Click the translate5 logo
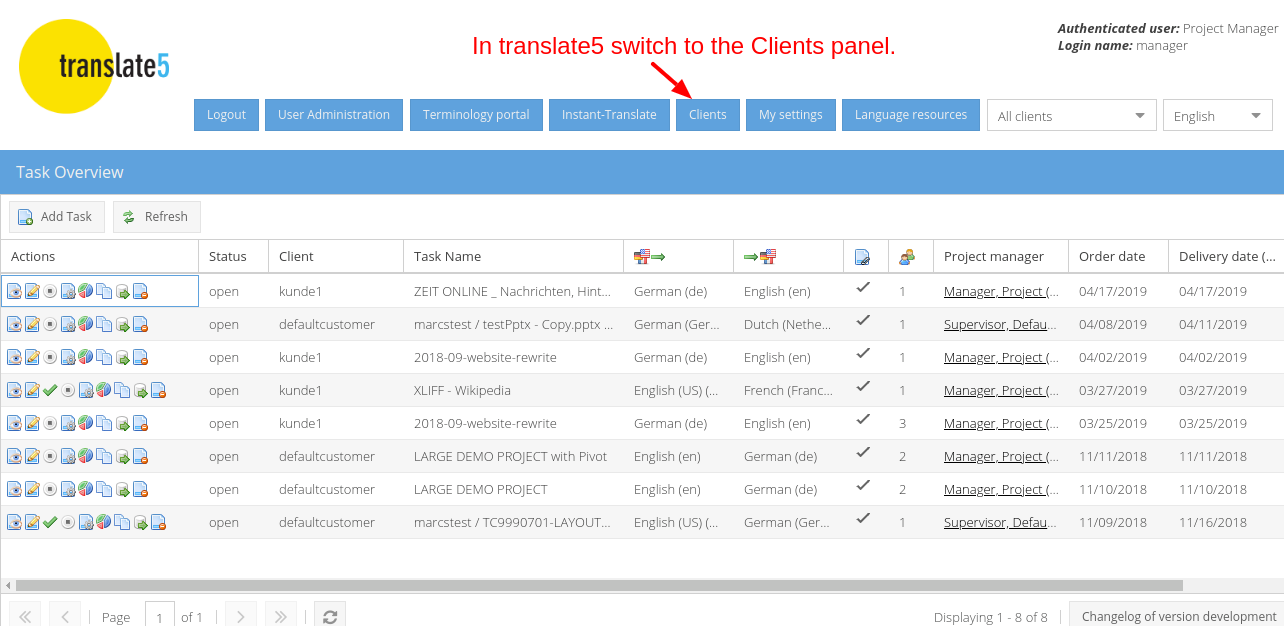1284x626 pixels. point(94,66)
